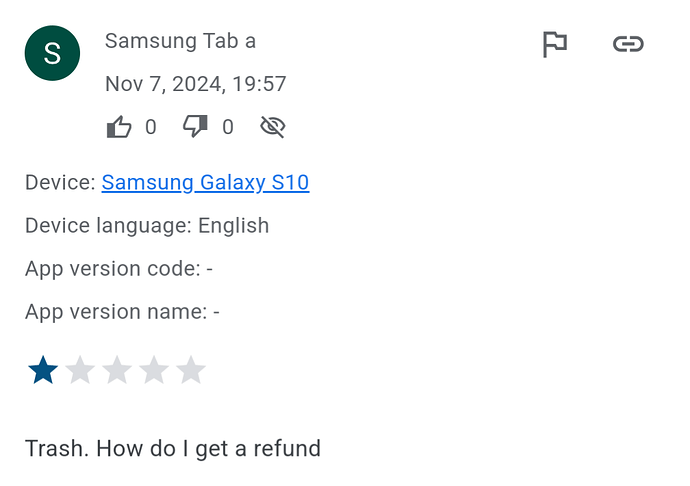The width and height of the screenshot is (690, 486).
Task: Select the first filled blue star
Action: 43,370
